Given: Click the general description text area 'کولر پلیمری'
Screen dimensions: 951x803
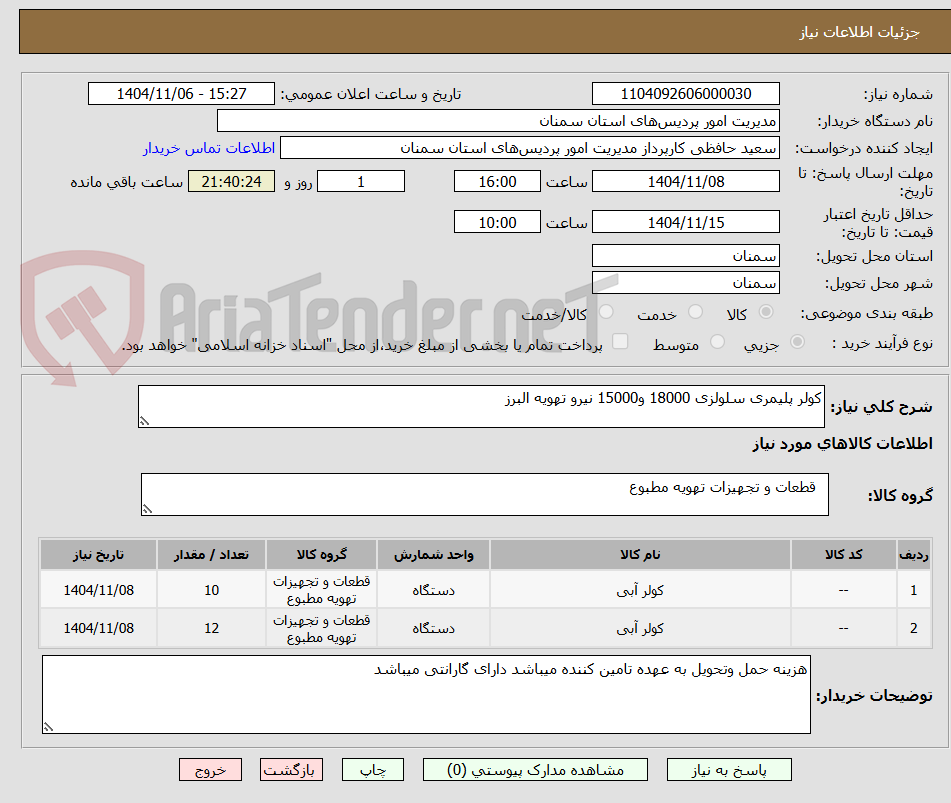Looking at the screenshot, I should pos(481,406).
